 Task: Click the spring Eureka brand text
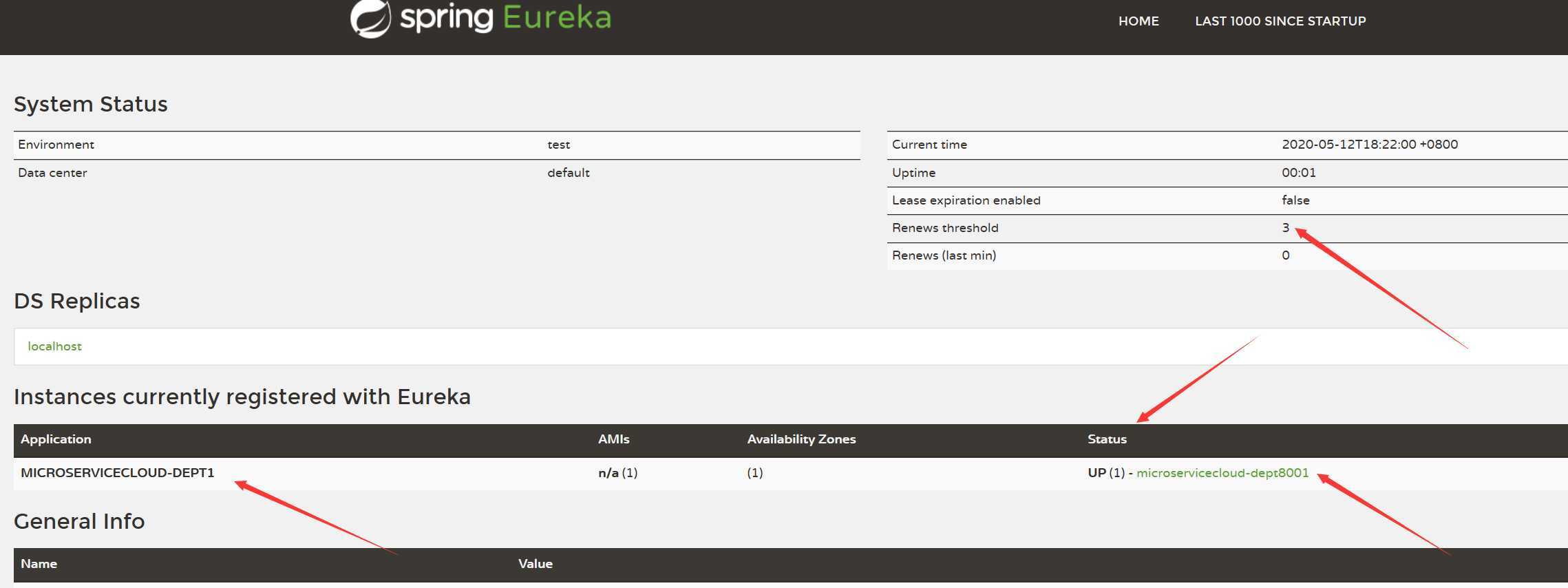click(505, 17)
